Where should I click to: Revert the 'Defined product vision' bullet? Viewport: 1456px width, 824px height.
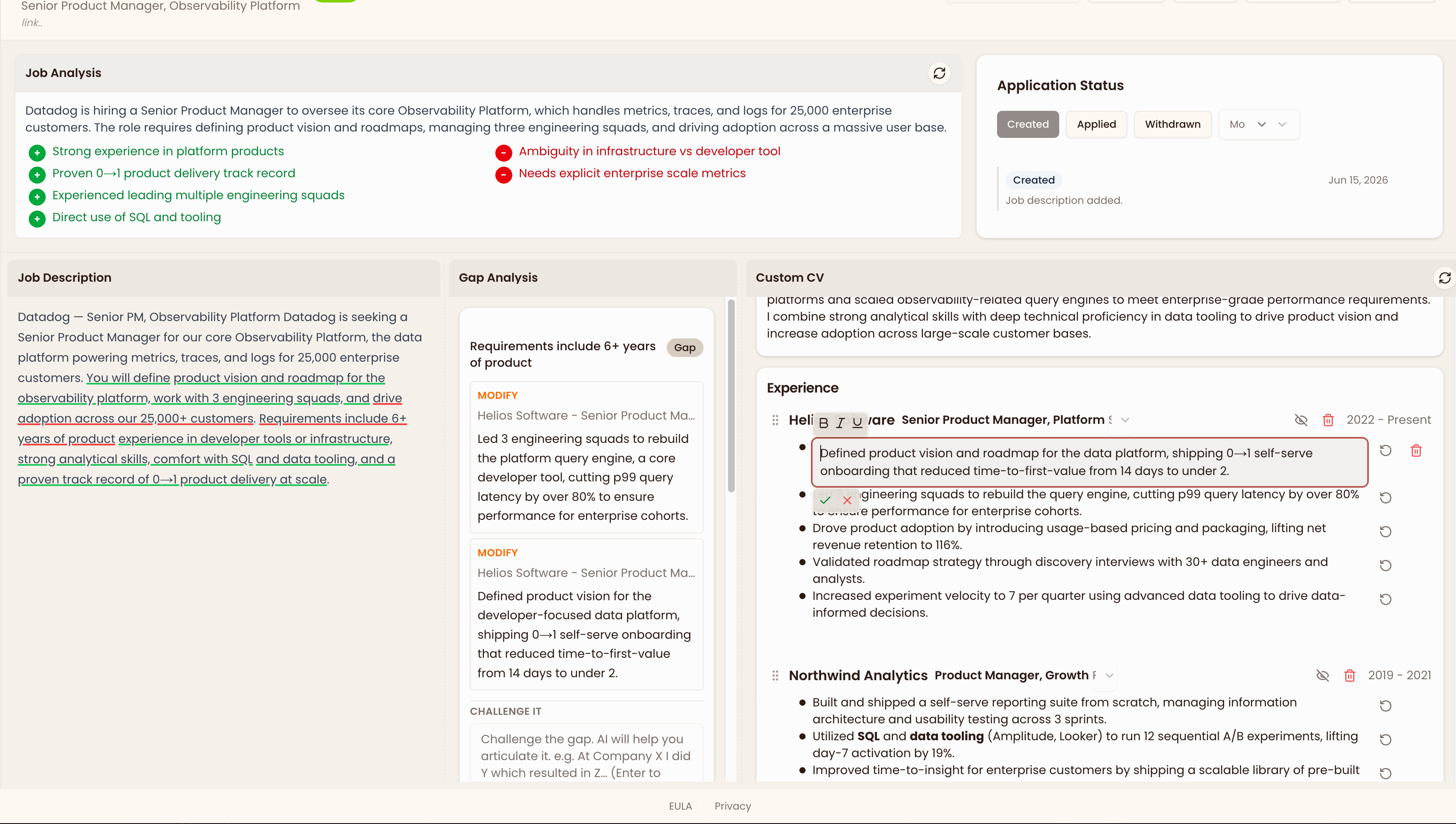click(1385, 450)
